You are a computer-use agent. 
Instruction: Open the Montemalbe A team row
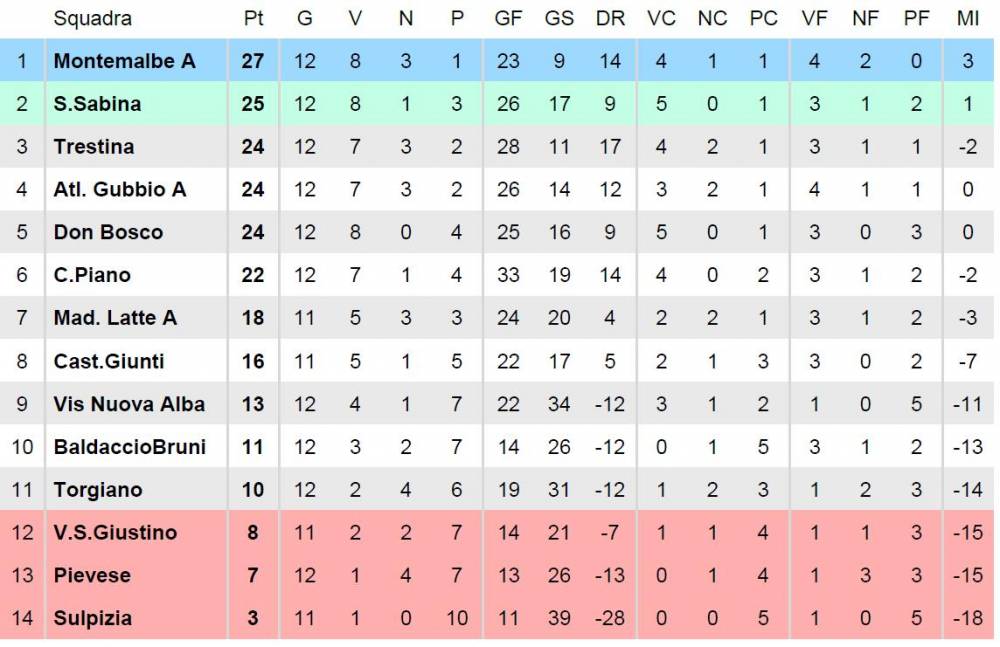(497, 61)
